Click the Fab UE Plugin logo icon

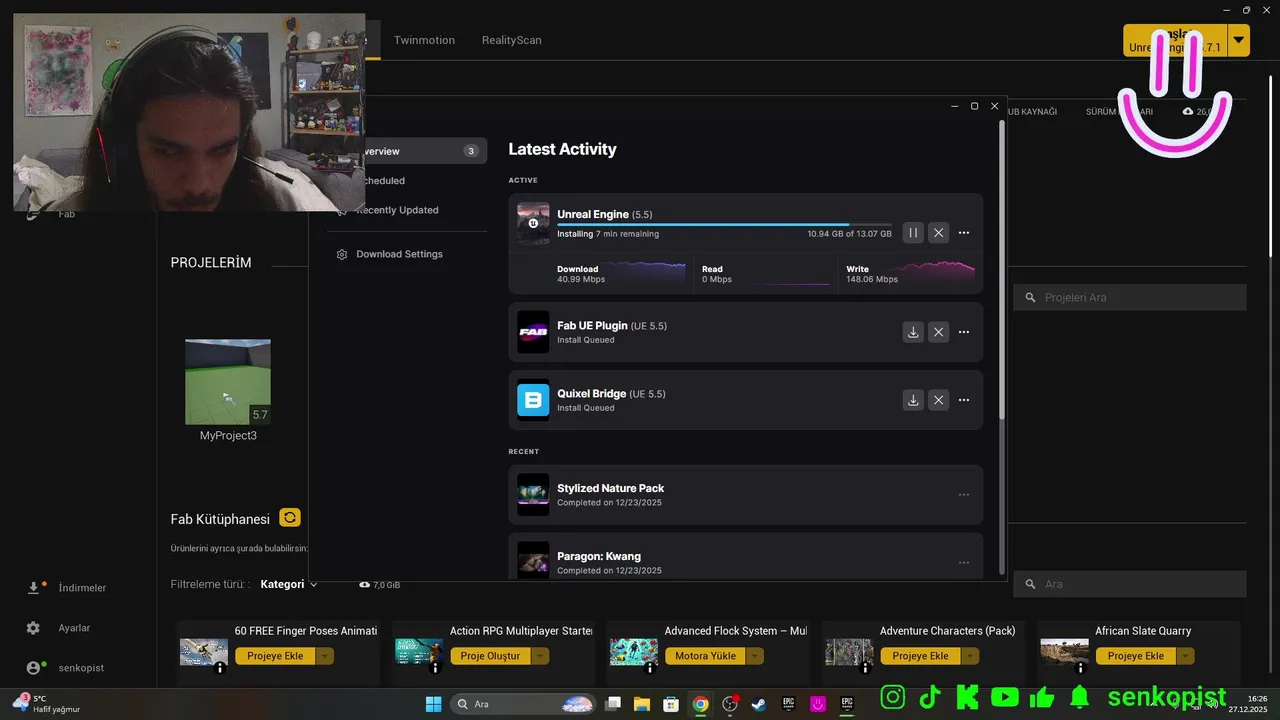click(533, 332)
